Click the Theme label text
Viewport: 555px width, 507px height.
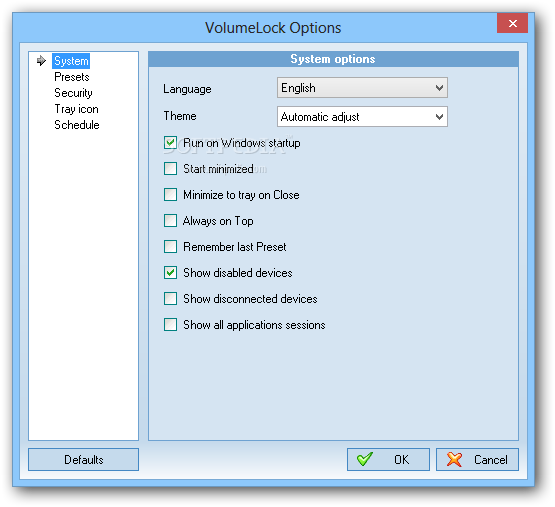[x=180, y=116]
